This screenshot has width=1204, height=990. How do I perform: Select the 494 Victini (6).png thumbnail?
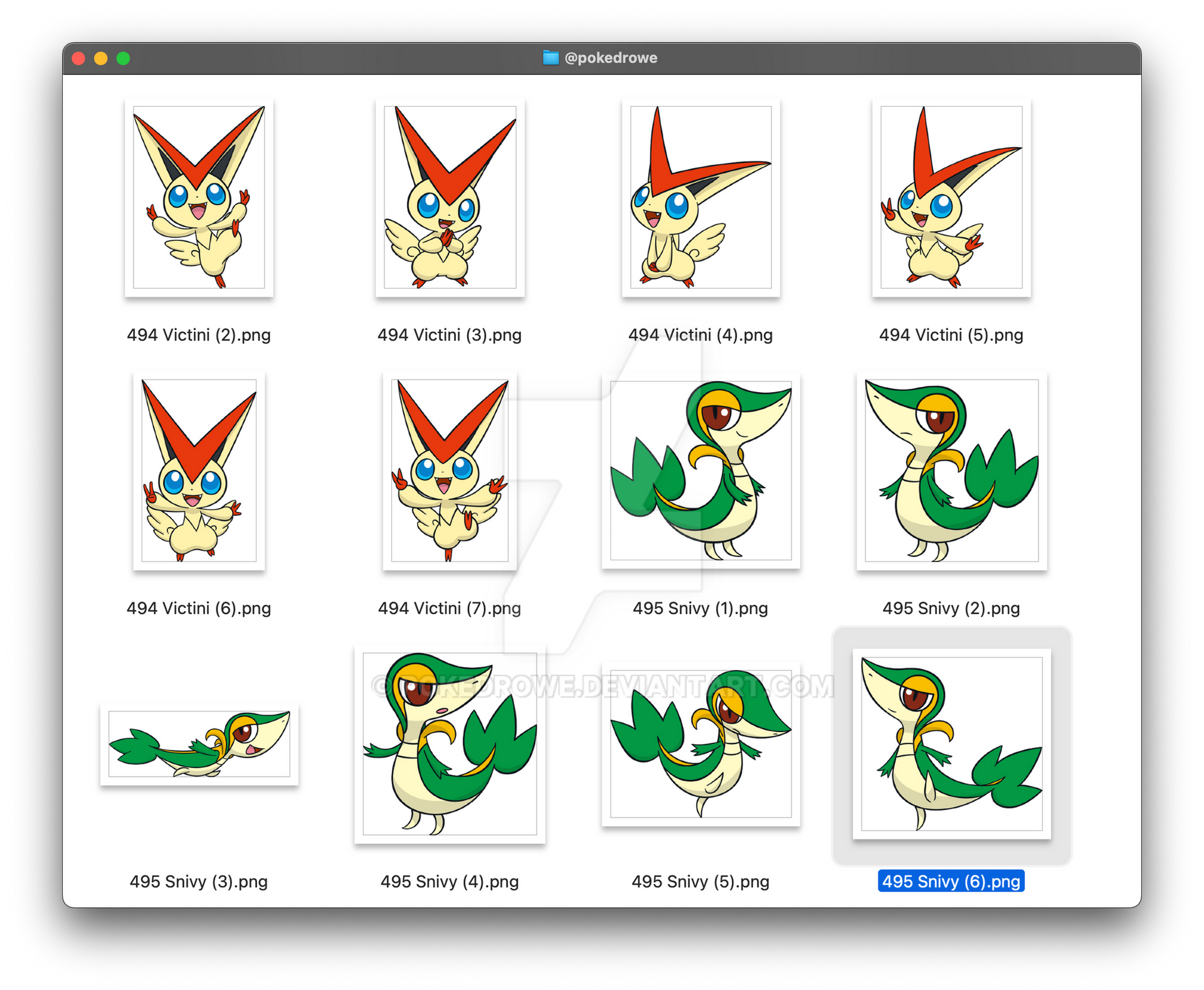[x=199, y=471]
